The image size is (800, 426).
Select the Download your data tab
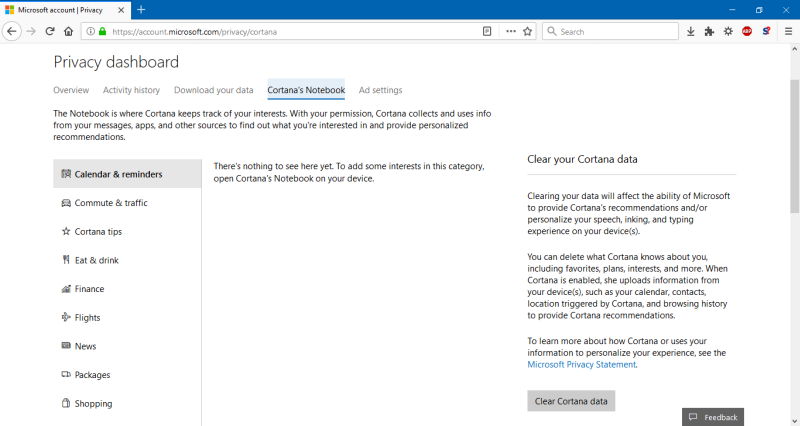[x=213, y=90]
